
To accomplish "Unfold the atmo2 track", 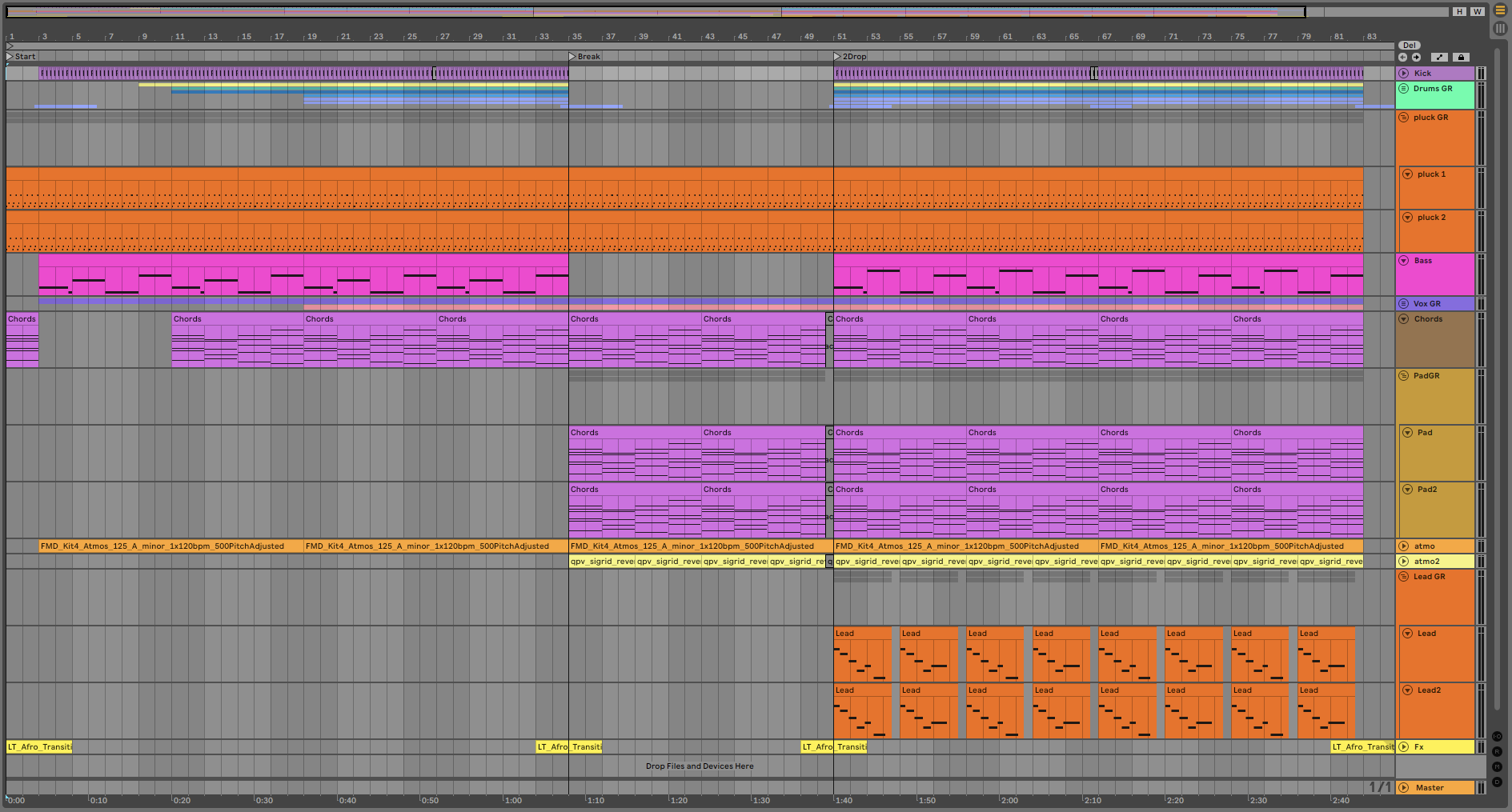I will click(x=1404, y=561).
